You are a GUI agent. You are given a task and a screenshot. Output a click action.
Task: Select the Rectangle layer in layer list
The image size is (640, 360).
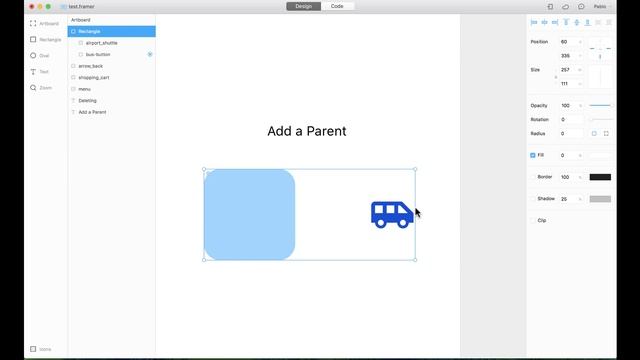tap(111, 31)
